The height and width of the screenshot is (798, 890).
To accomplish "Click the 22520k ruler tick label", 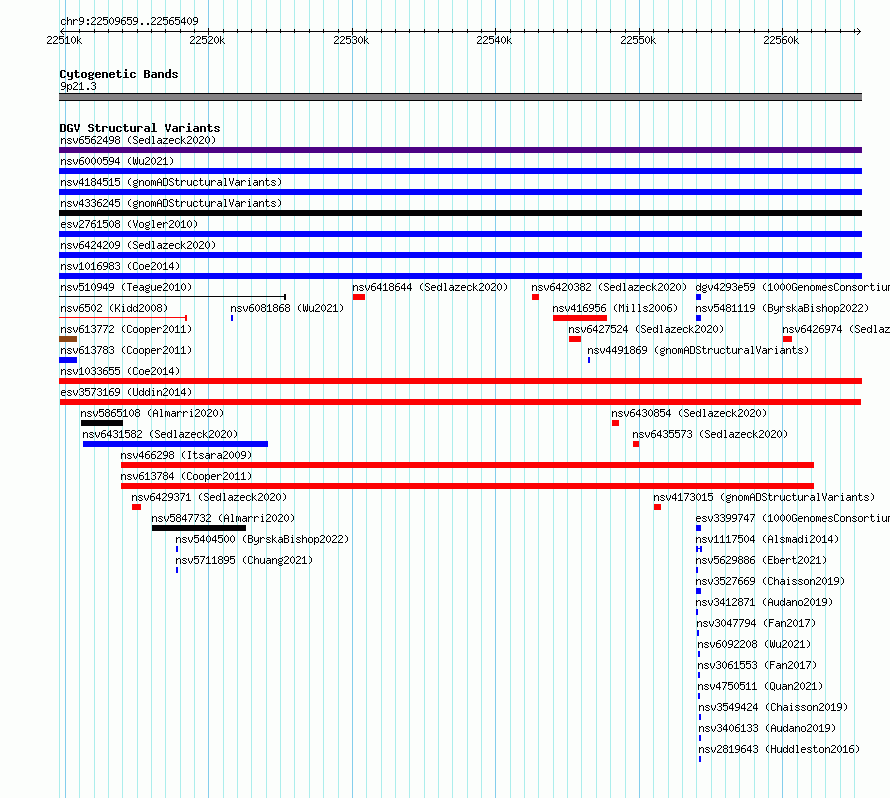I will pos(207,40).
